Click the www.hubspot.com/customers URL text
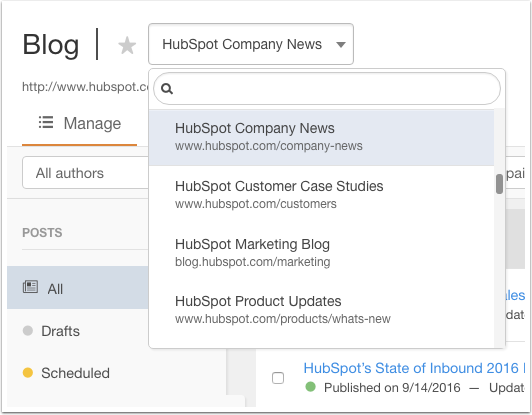532x415 pixels. [x=256, y=204]
